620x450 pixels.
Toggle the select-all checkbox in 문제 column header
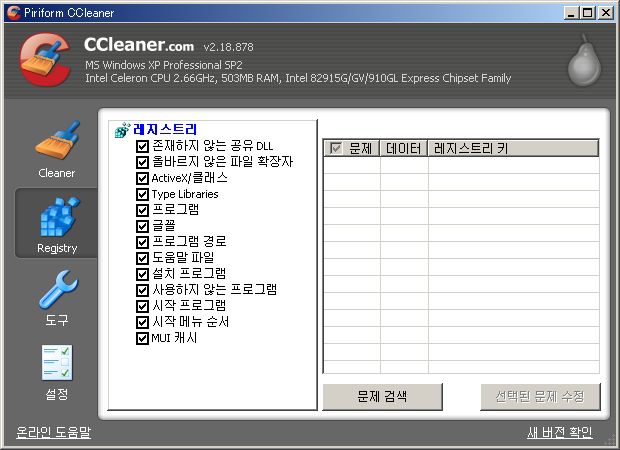coord(336,148)
